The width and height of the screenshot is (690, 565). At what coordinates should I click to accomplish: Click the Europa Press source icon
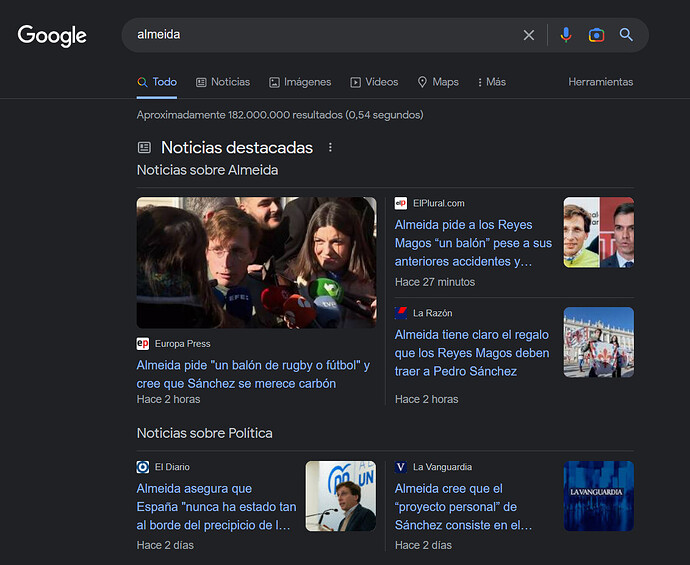[143, 344]
